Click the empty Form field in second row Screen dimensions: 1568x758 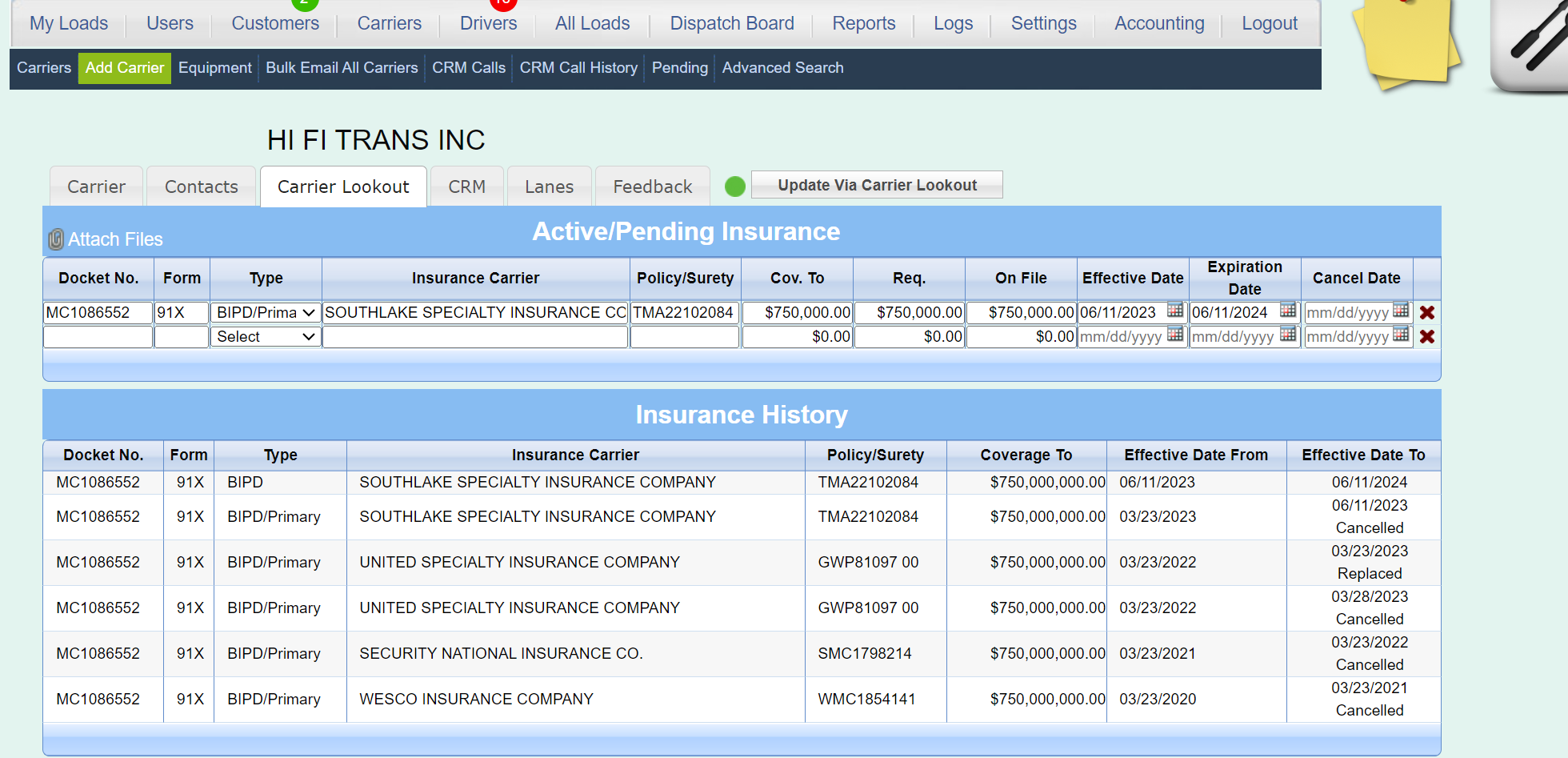(x=182, y=337)
